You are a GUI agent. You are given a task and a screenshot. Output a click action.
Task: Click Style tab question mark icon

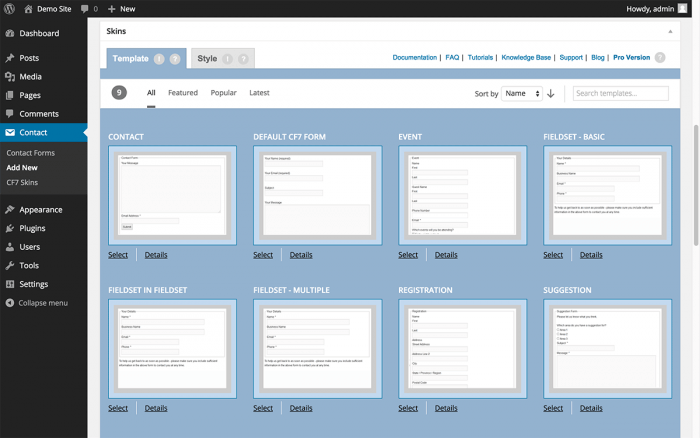pyautogui.click(x=243, y=59)
